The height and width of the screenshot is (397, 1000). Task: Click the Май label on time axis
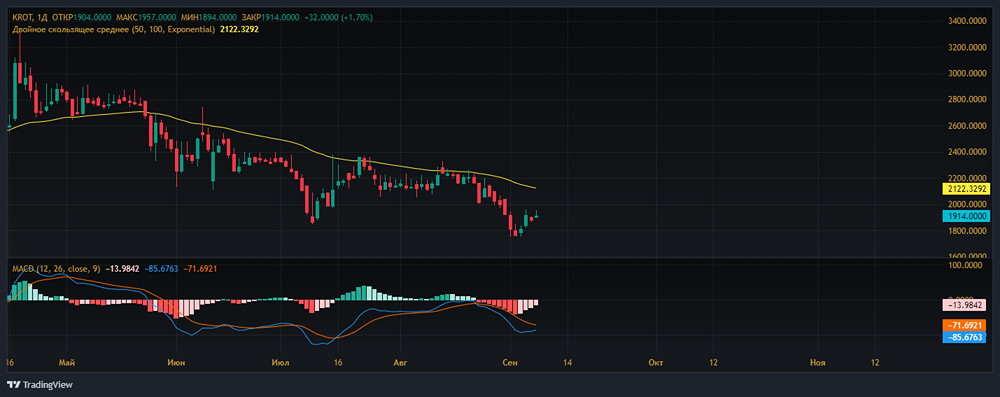pyautogui.click(x=66, y=363)
